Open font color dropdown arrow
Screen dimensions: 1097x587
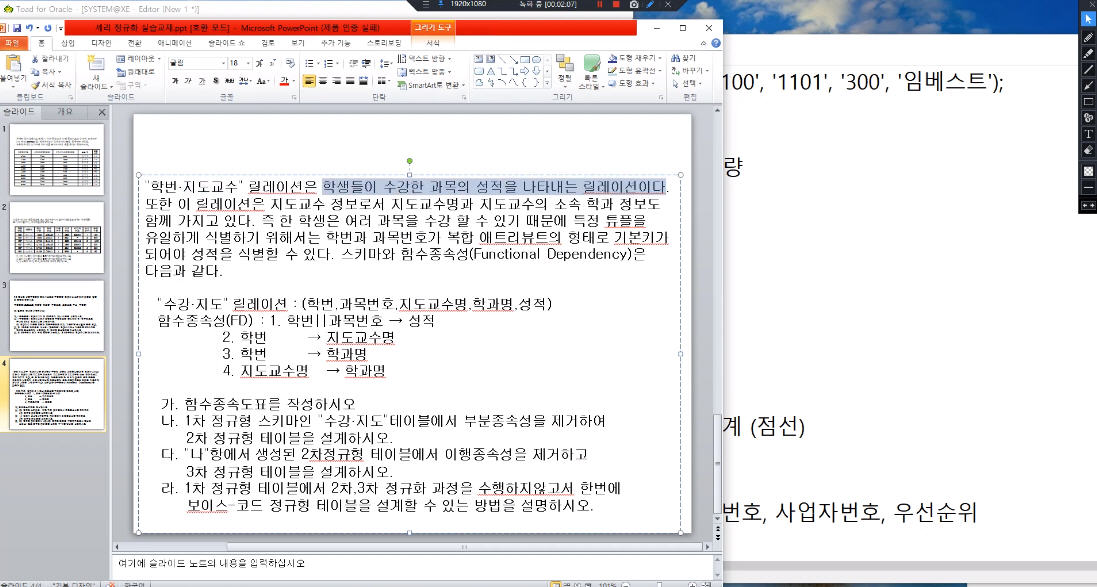pyautogui.click(x=294, y=81)
